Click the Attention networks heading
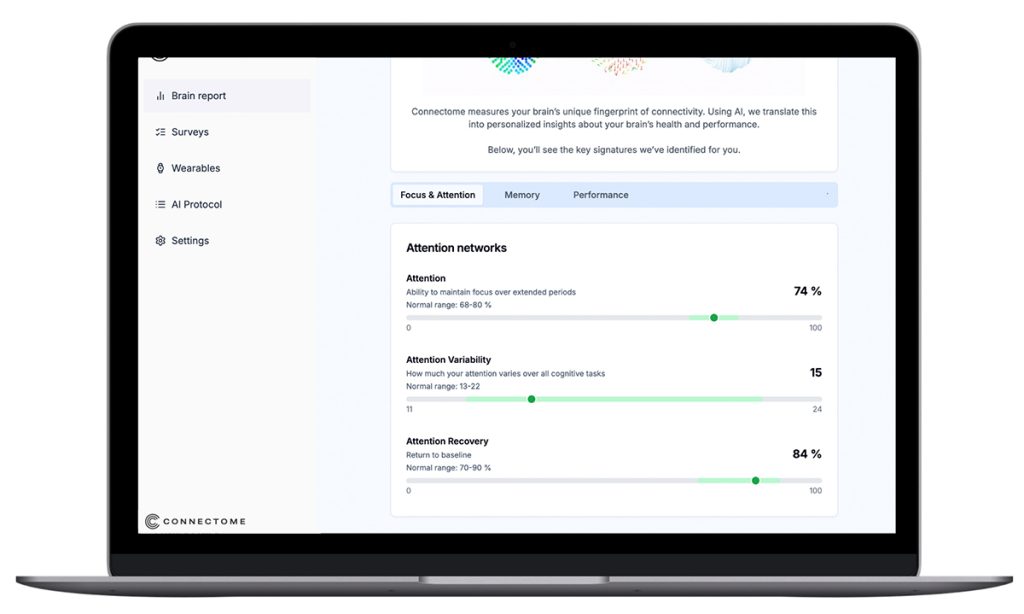The height and width of the screenshot is (614, 1024). 456,248
